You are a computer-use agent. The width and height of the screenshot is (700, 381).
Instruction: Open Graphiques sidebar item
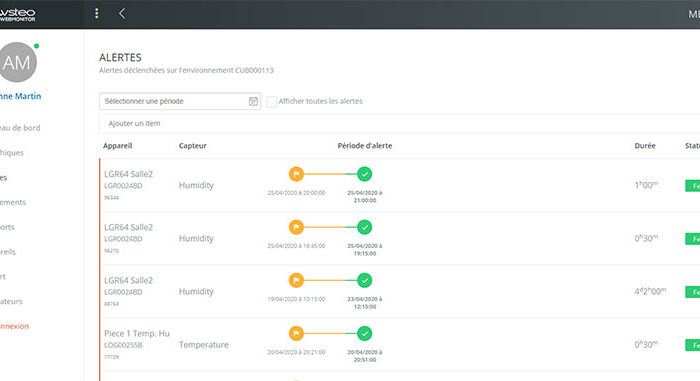[12, 153]
